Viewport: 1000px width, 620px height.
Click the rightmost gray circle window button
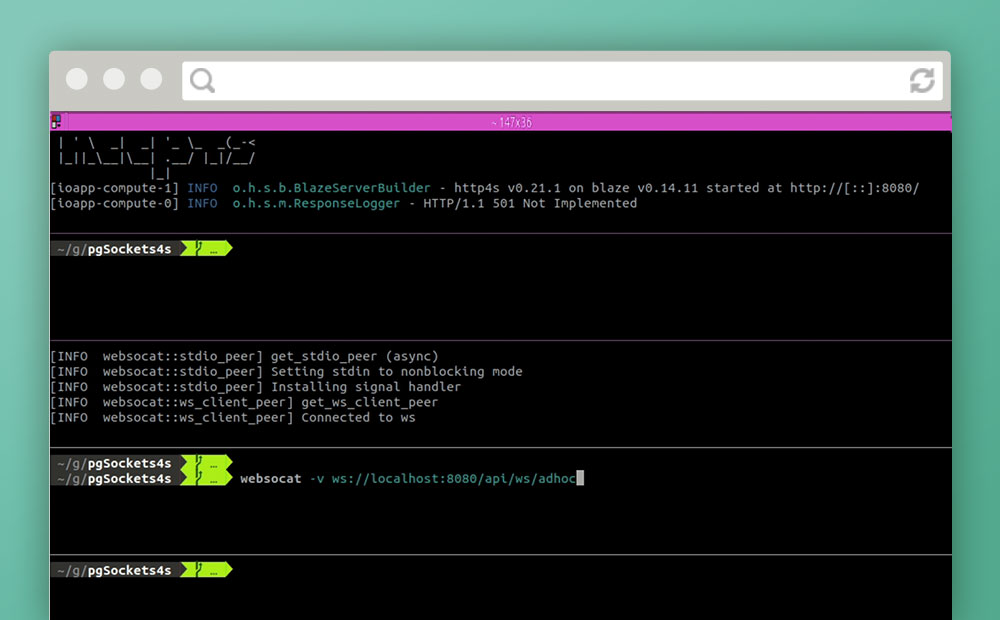[151, 79]
